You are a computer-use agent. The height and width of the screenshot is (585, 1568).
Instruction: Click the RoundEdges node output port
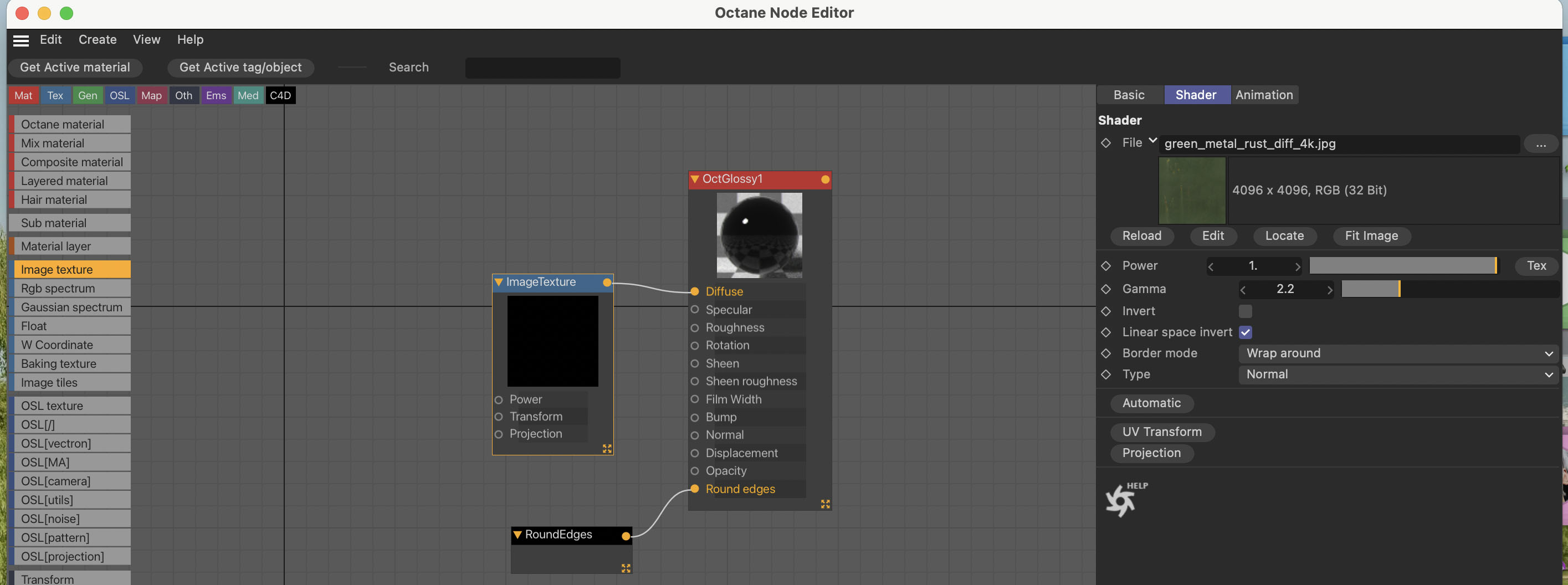click(626, 536)
